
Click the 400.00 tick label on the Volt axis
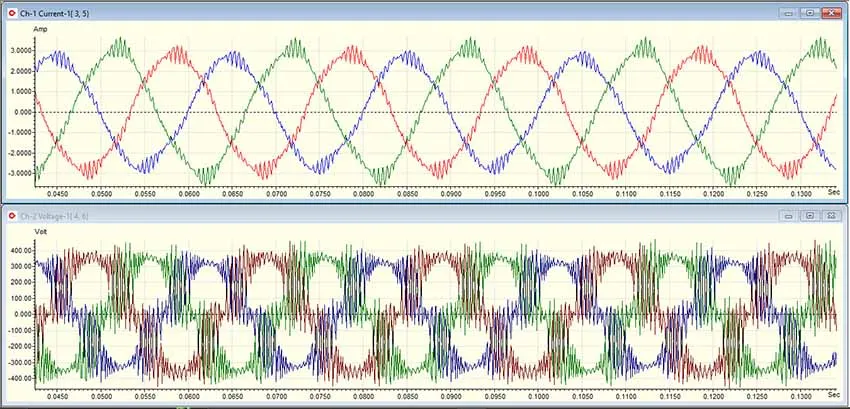point(22,251)
